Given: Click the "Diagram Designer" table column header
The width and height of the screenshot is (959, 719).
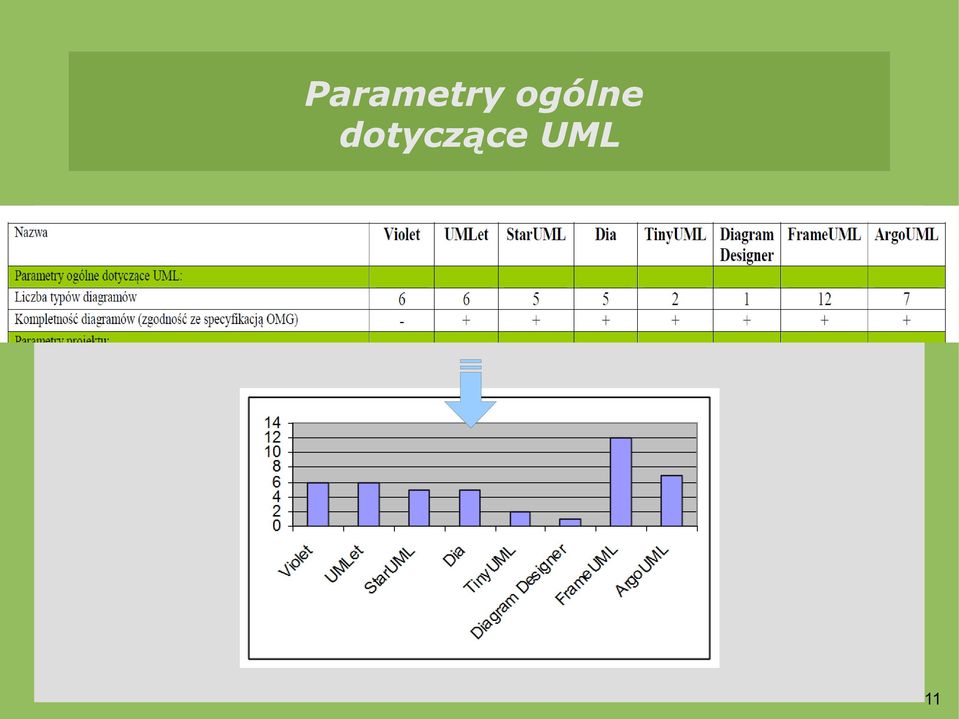Looking at the screenshot, I should 746,245.
